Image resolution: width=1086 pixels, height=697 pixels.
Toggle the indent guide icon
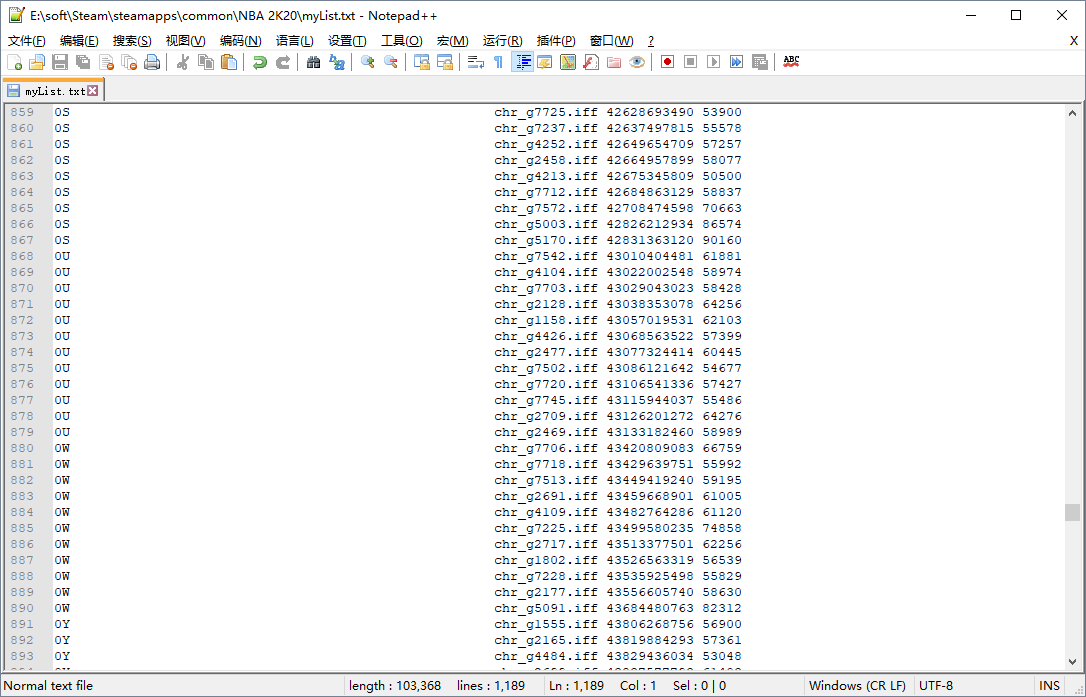pos(522,62)
